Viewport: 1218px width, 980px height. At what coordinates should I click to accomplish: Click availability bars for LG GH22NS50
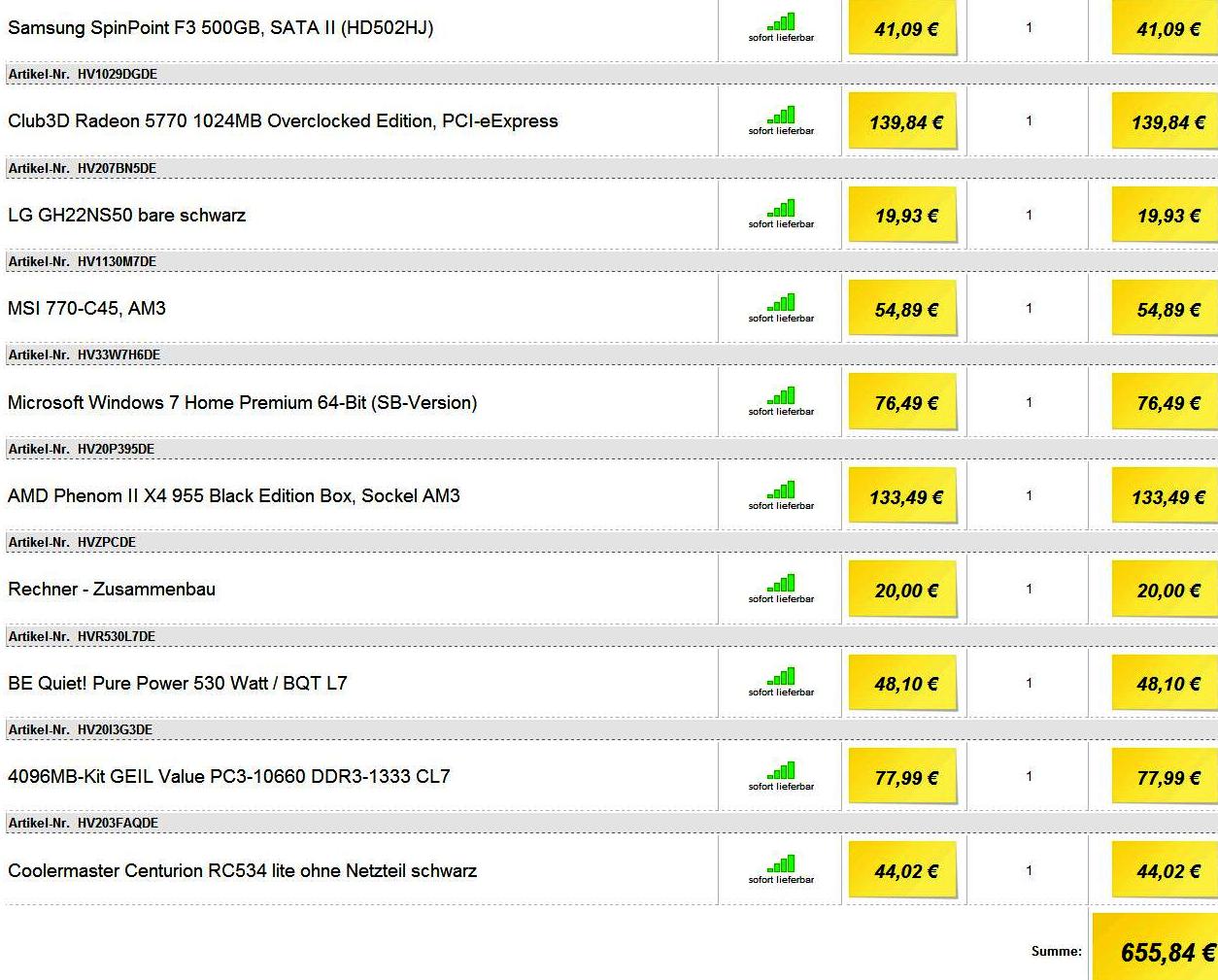(781, 208)
